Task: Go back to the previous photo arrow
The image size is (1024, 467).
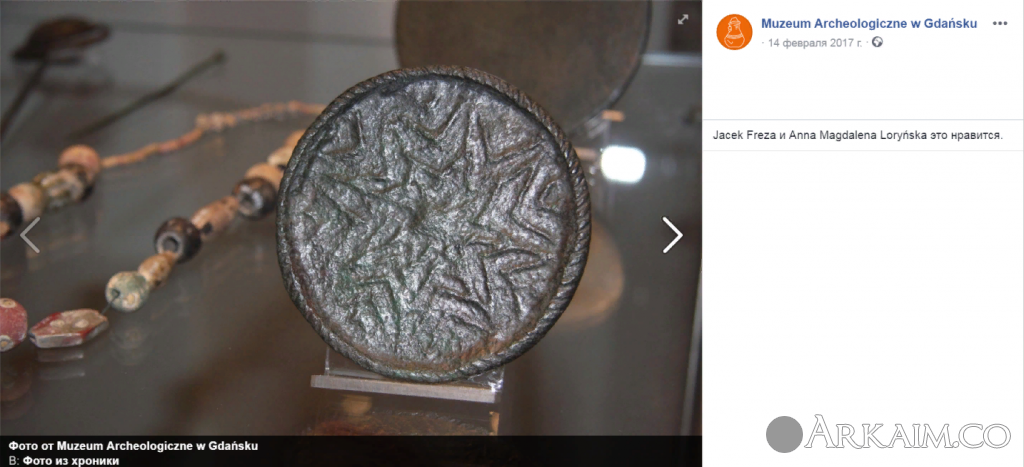Action: point(29,235)
